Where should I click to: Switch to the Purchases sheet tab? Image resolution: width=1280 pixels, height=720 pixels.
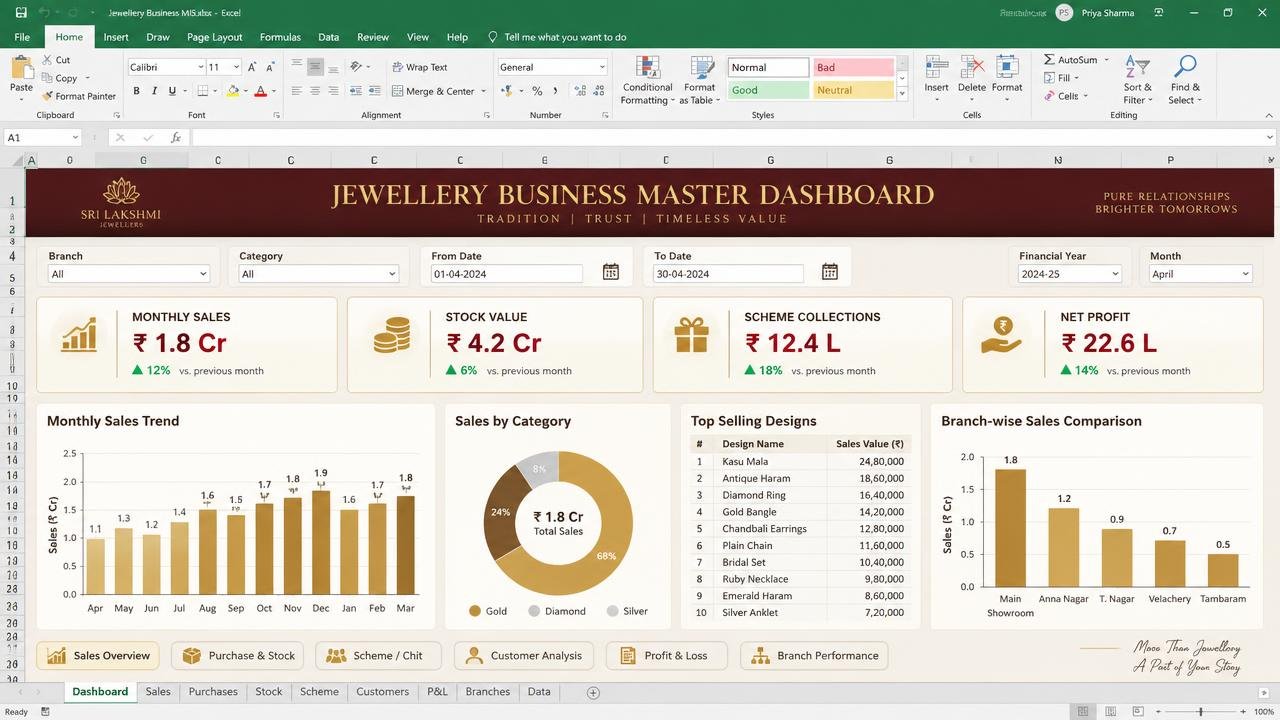click(213, 692)
